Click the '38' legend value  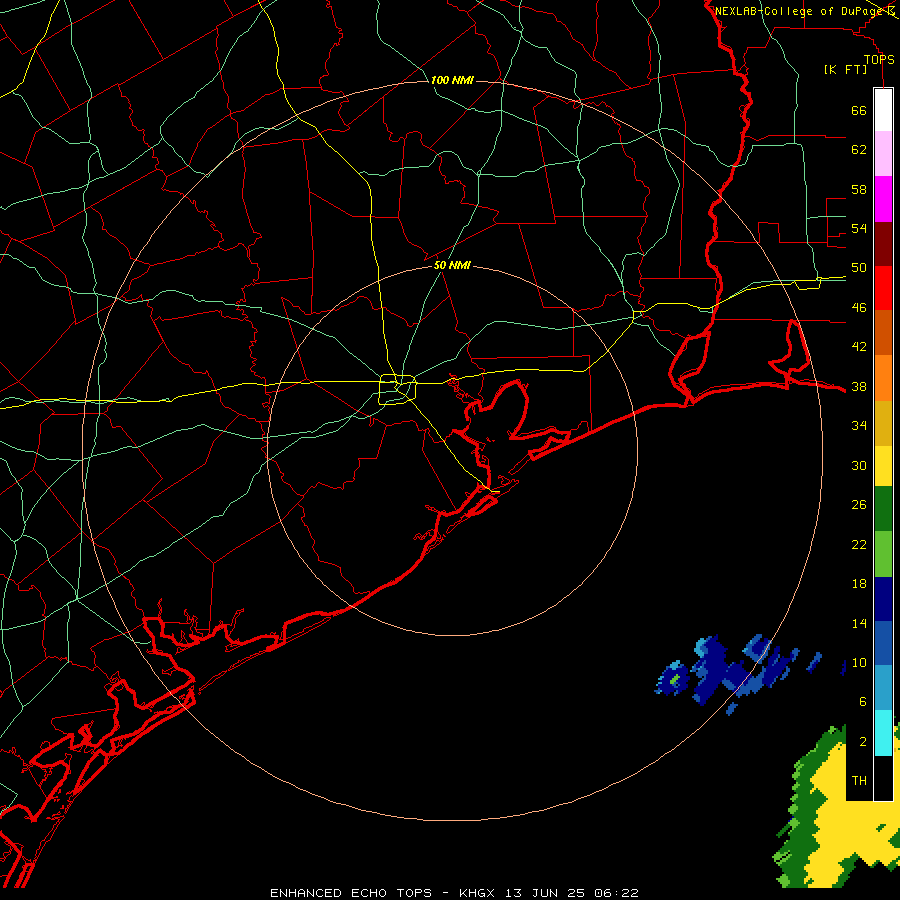pos(859,386)
